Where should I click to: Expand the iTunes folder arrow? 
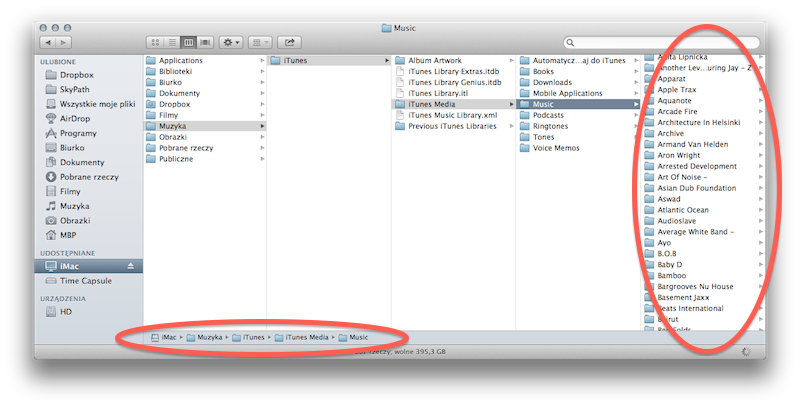(x=387, y=61)
